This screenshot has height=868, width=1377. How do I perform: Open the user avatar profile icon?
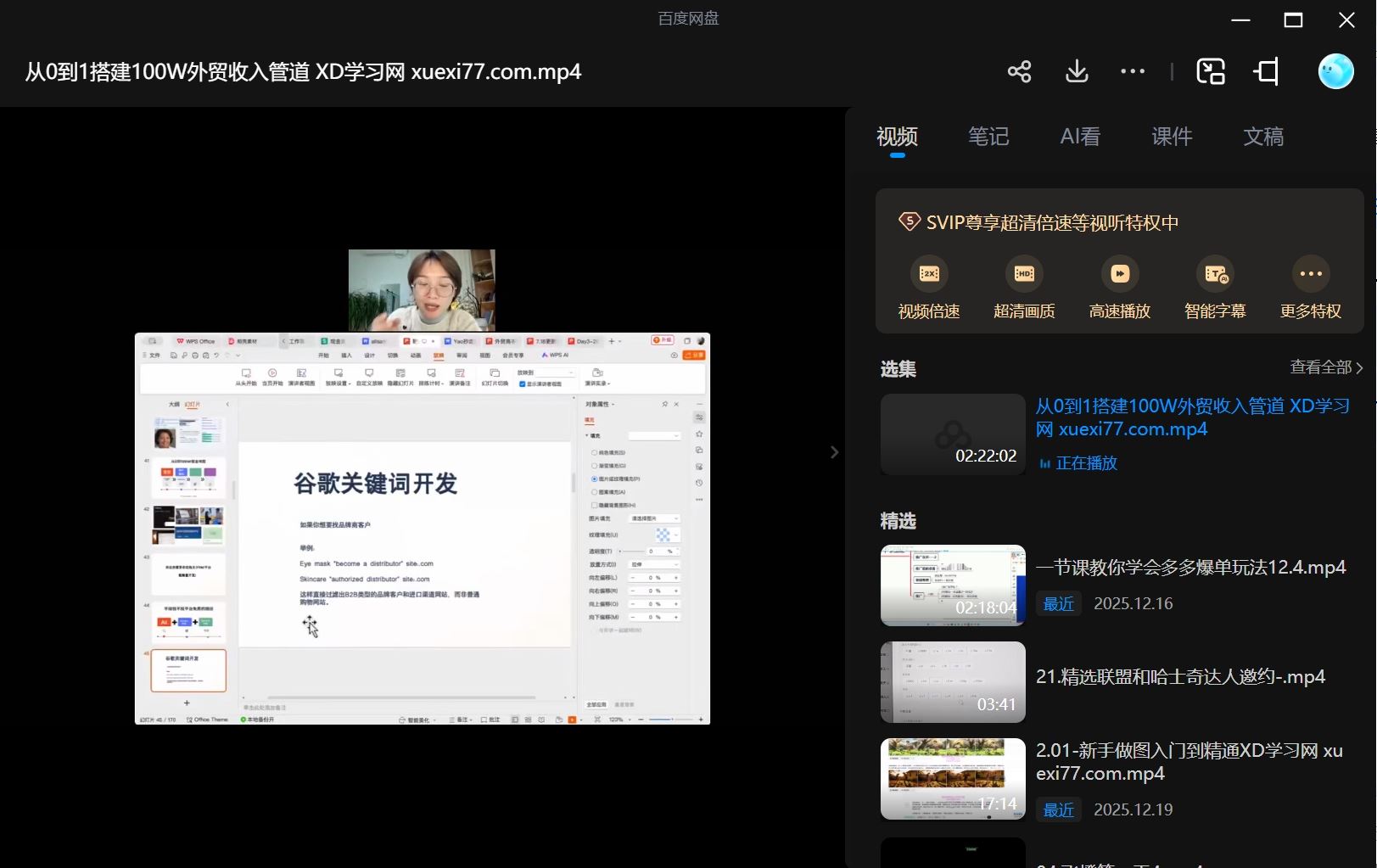1334,71
